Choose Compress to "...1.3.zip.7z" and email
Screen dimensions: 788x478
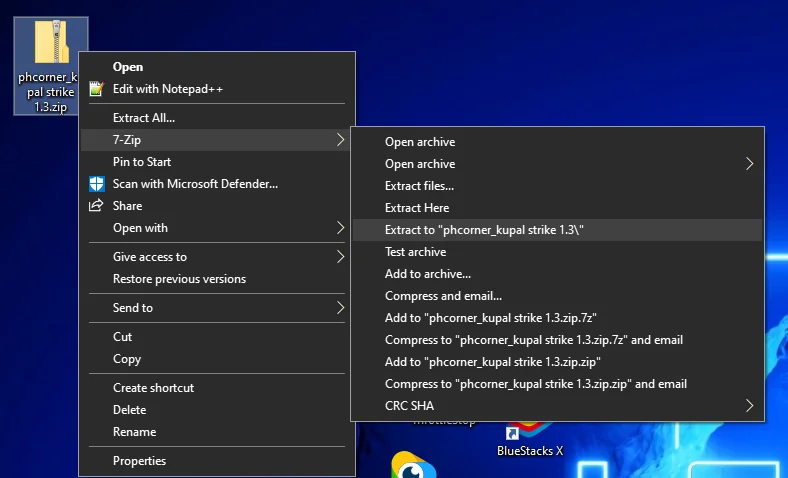557,340
